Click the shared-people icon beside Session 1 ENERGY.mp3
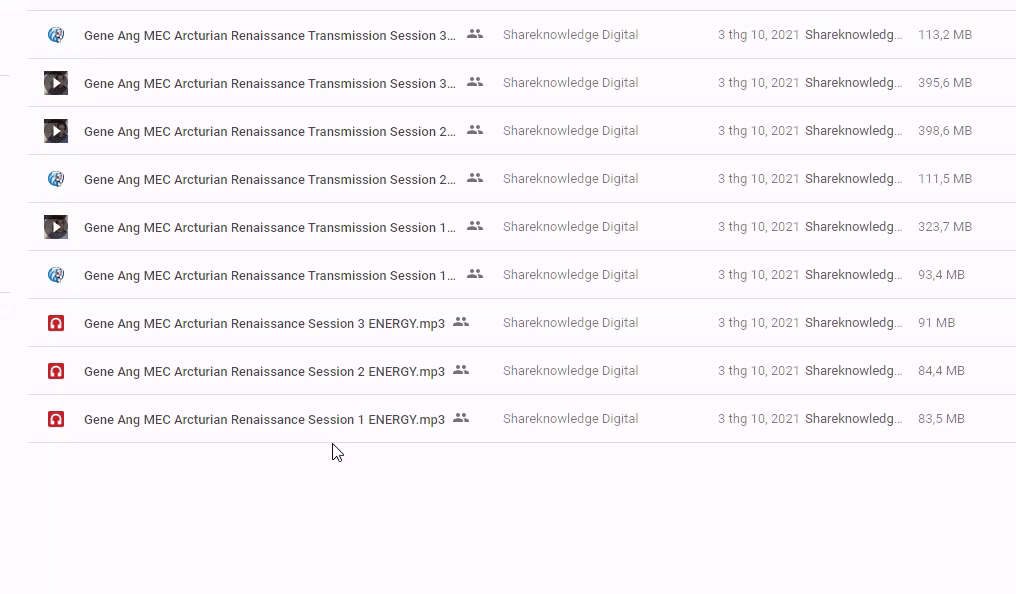Image resolution: width=1016 pixels, height=594 pixels. pos(461,418)
